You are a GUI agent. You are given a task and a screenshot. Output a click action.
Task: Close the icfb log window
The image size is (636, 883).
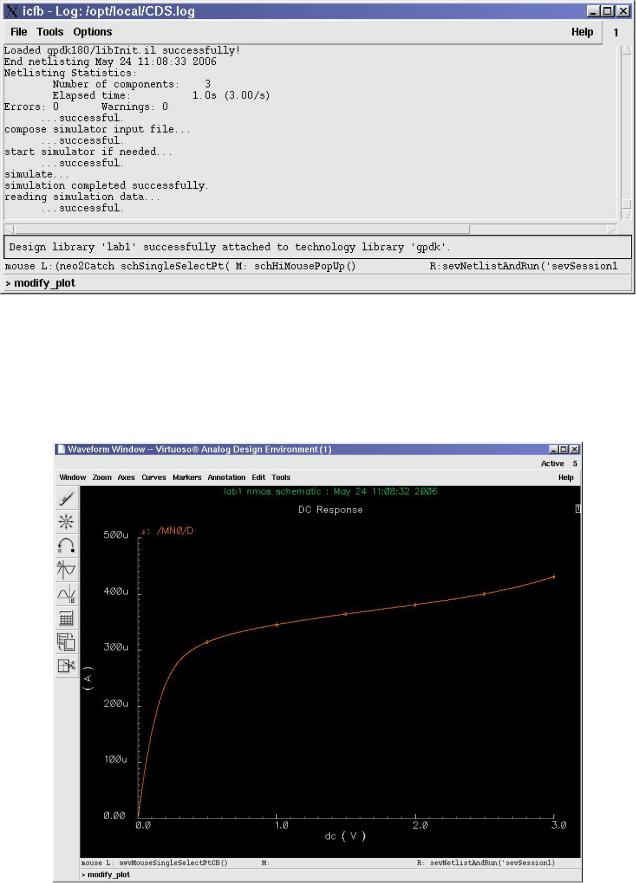point(622,11)
